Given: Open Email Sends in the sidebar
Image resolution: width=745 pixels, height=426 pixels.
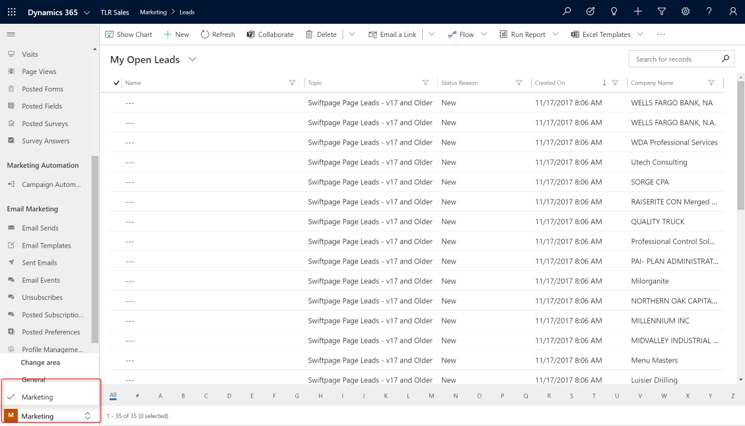Looking at the screenshot, I should (x=40, y=228).
